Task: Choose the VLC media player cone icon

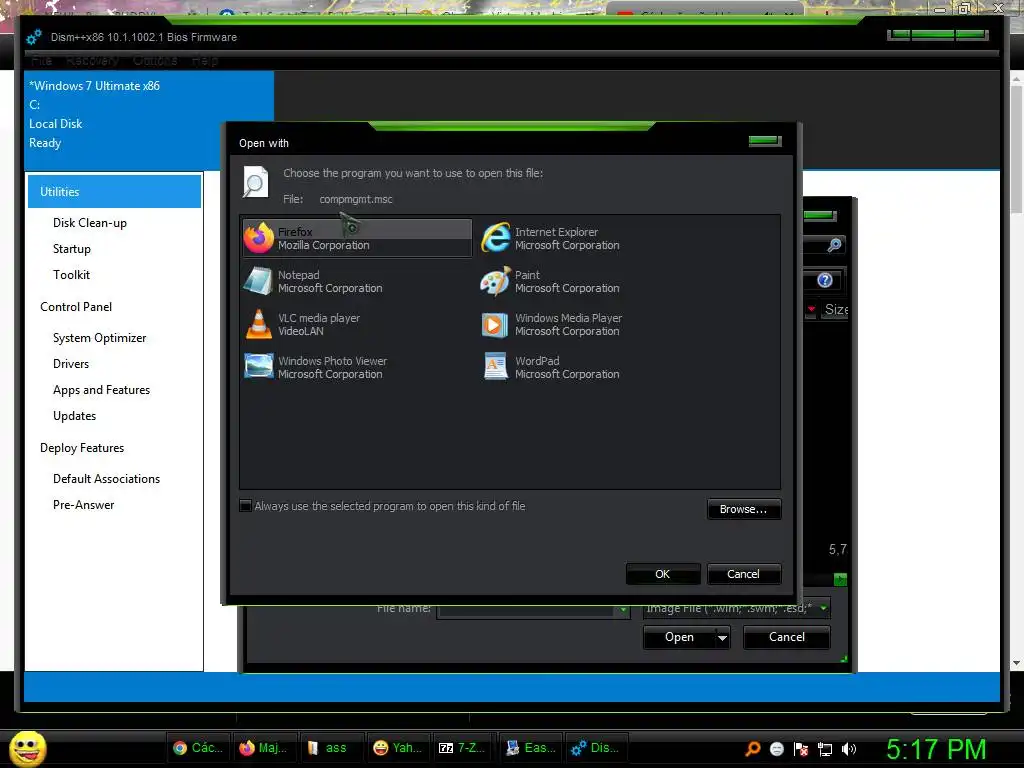Action: [259, 324]
